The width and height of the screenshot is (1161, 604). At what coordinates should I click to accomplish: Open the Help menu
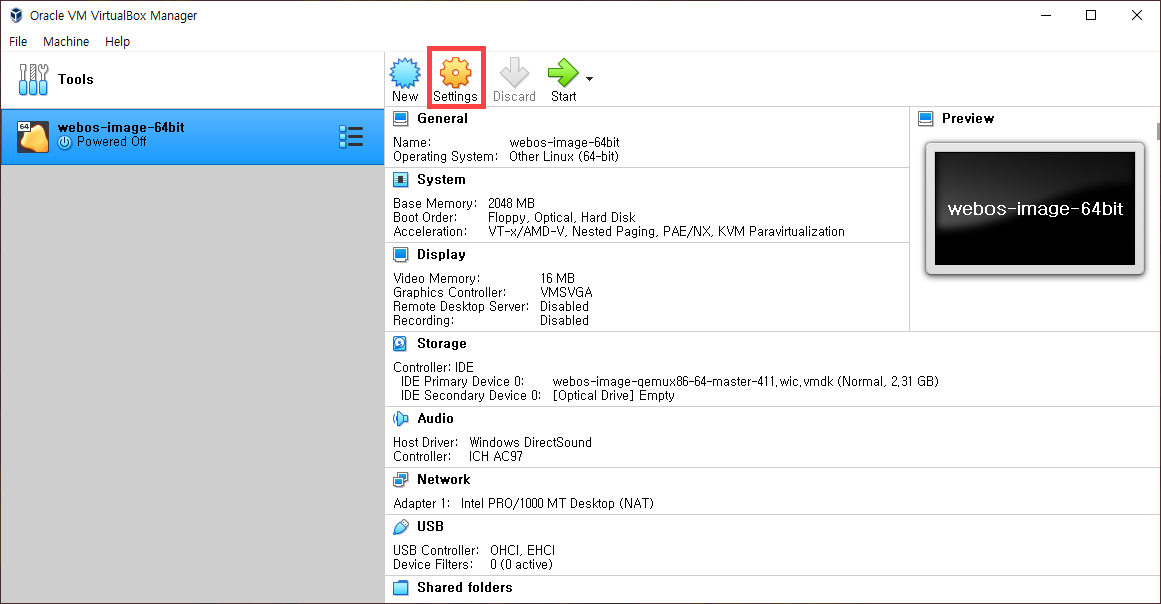117,41
